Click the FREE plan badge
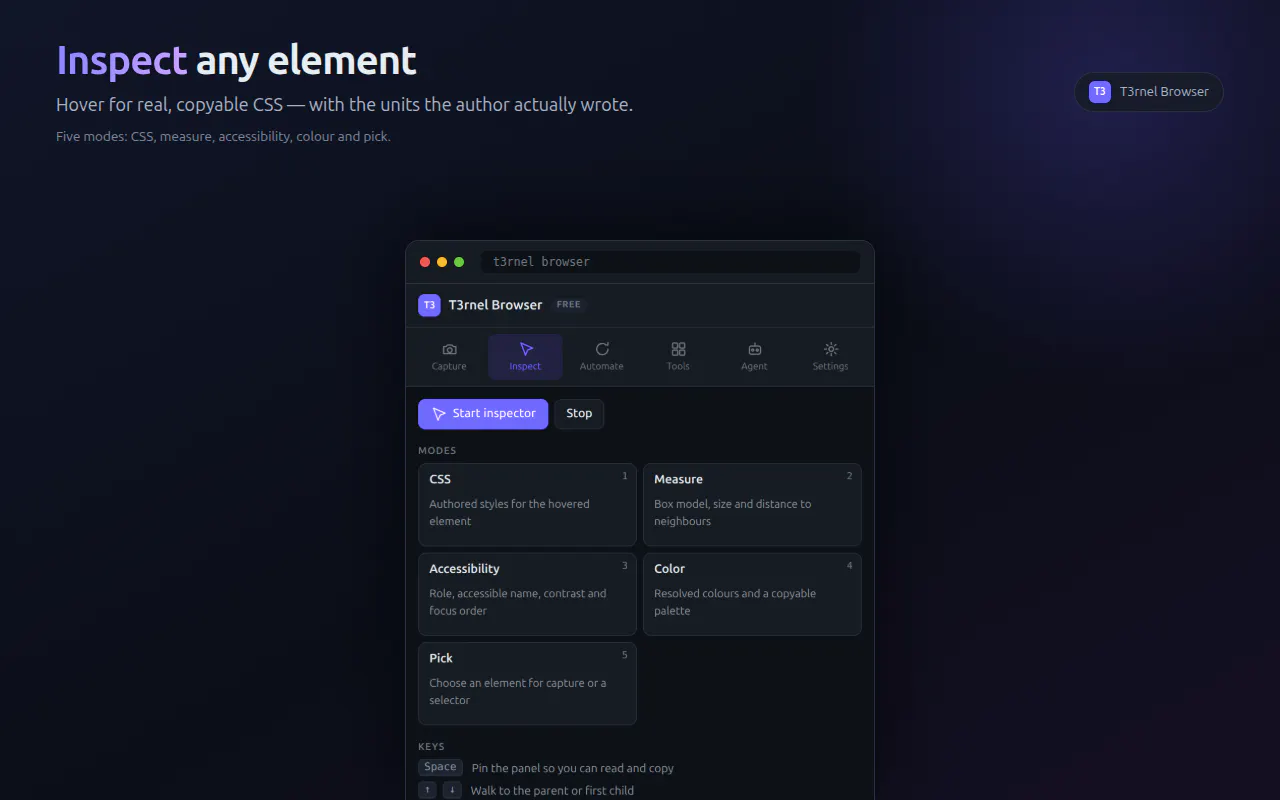 569,305
